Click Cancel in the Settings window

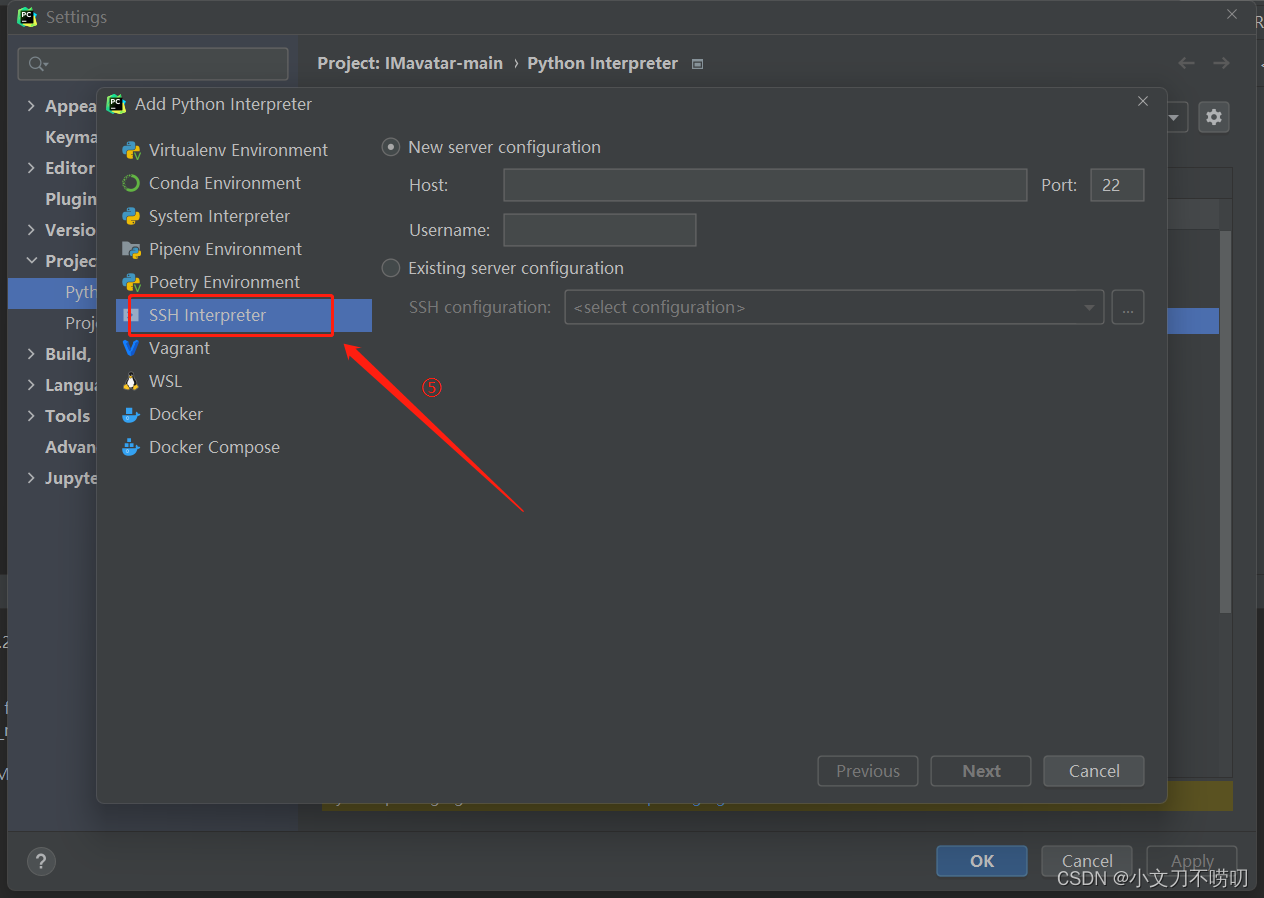point(1087,861)
